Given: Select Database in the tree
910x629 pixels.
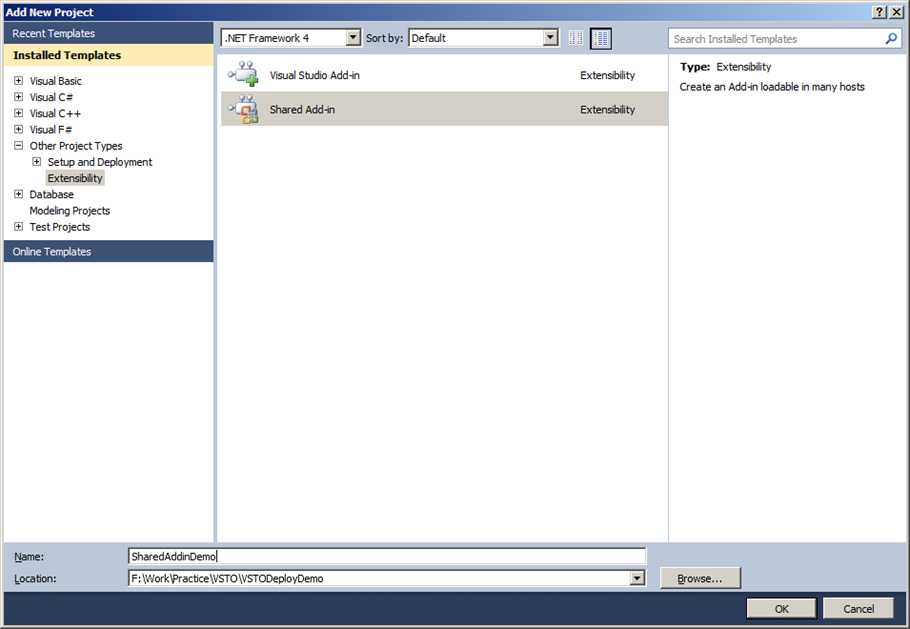Looking at the screenshot, I should (x=52, y=194).
